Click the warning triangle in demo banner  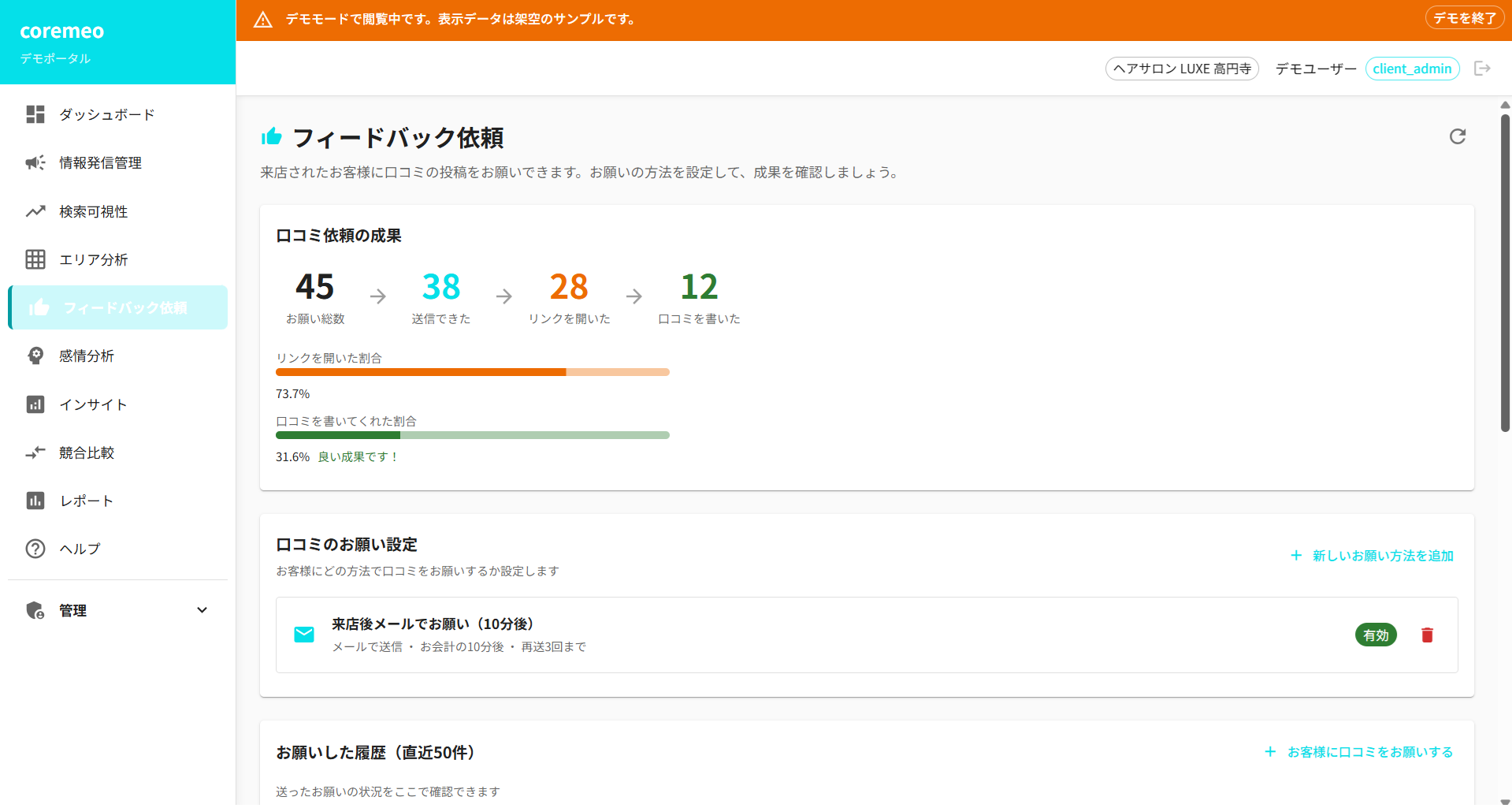[x=263, y=20]
